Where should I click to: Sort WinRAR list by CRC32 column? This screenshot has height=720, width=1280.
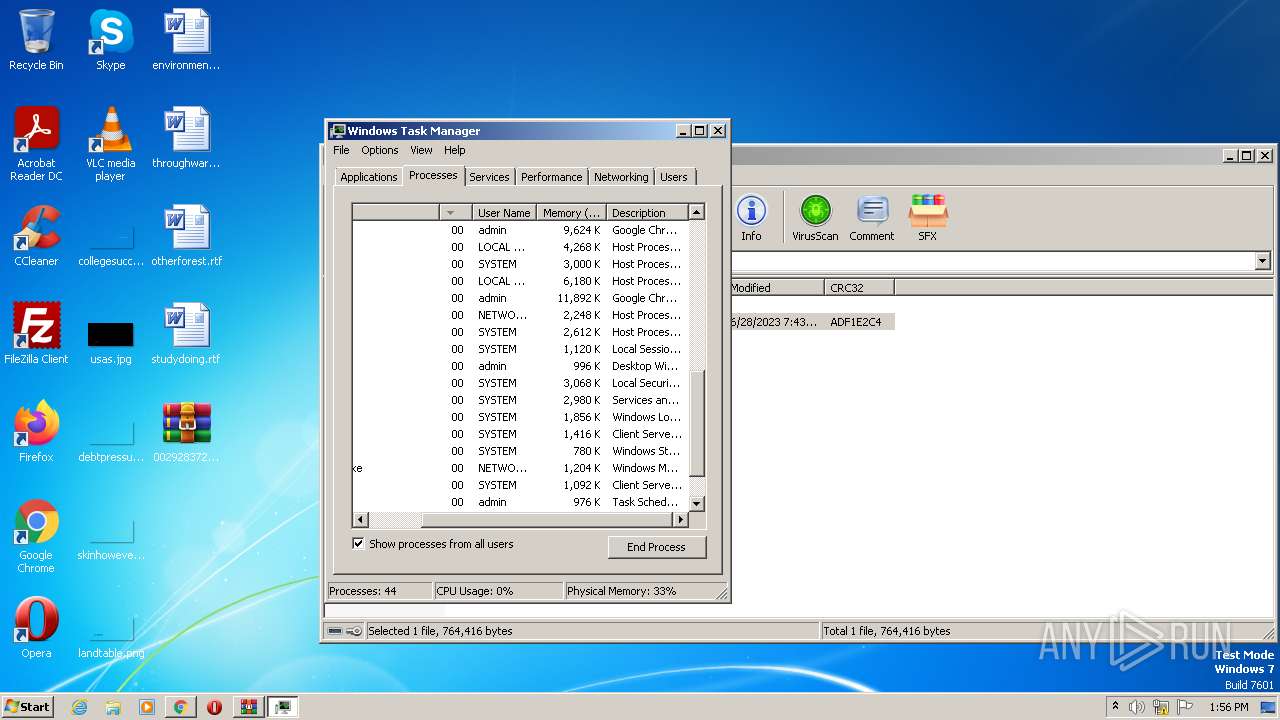point(860,288)
